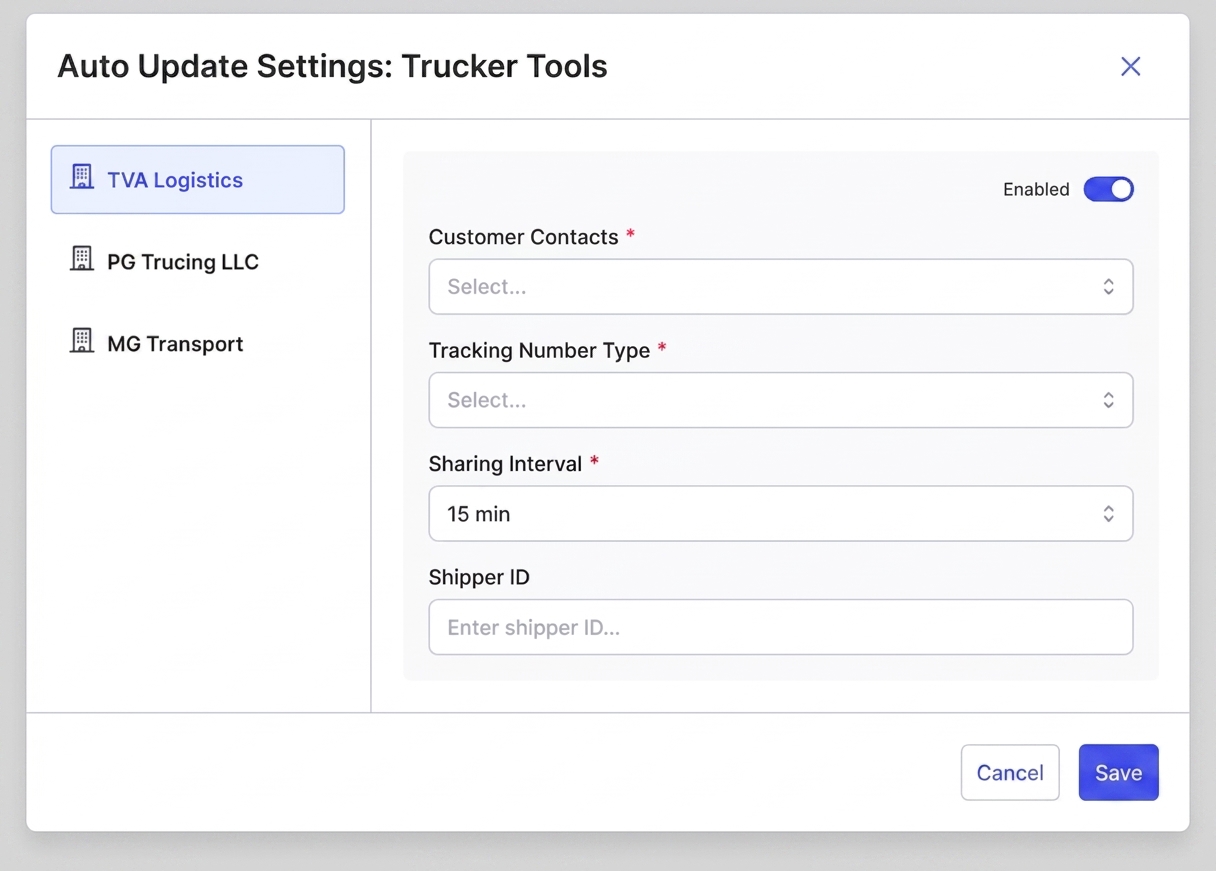Click the Customer Contacts field label
The image size is (1216, 871).
tap(523, 237)
